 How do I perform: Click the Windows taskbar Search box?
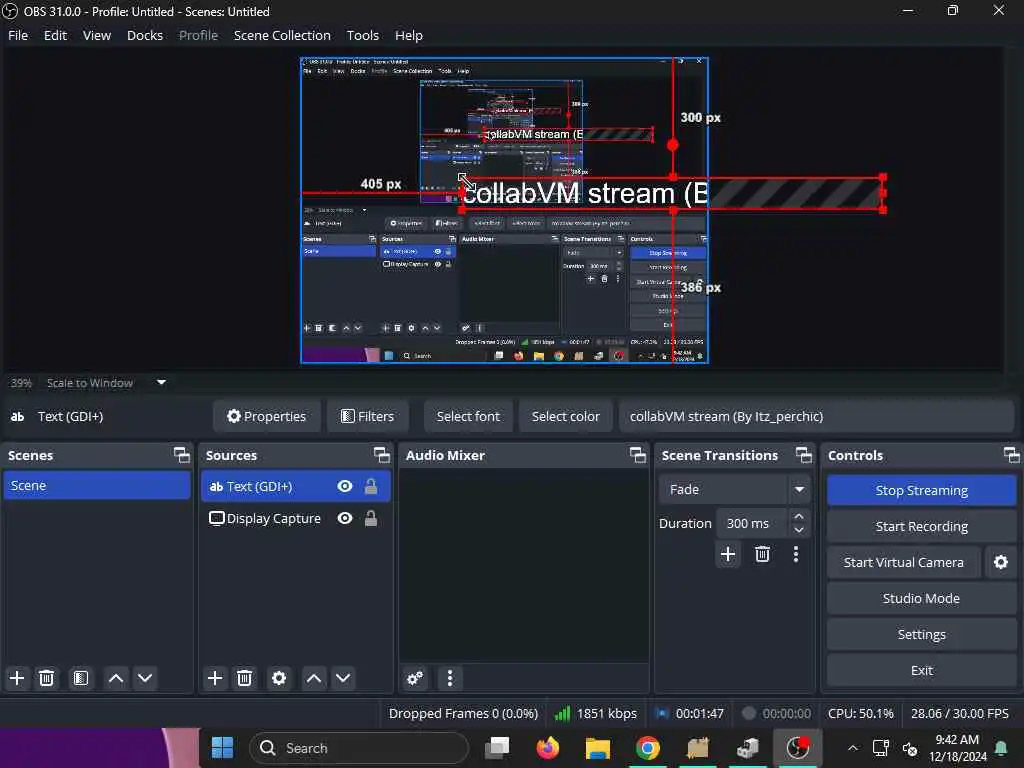pyautogui.click(x=359, y=748)
